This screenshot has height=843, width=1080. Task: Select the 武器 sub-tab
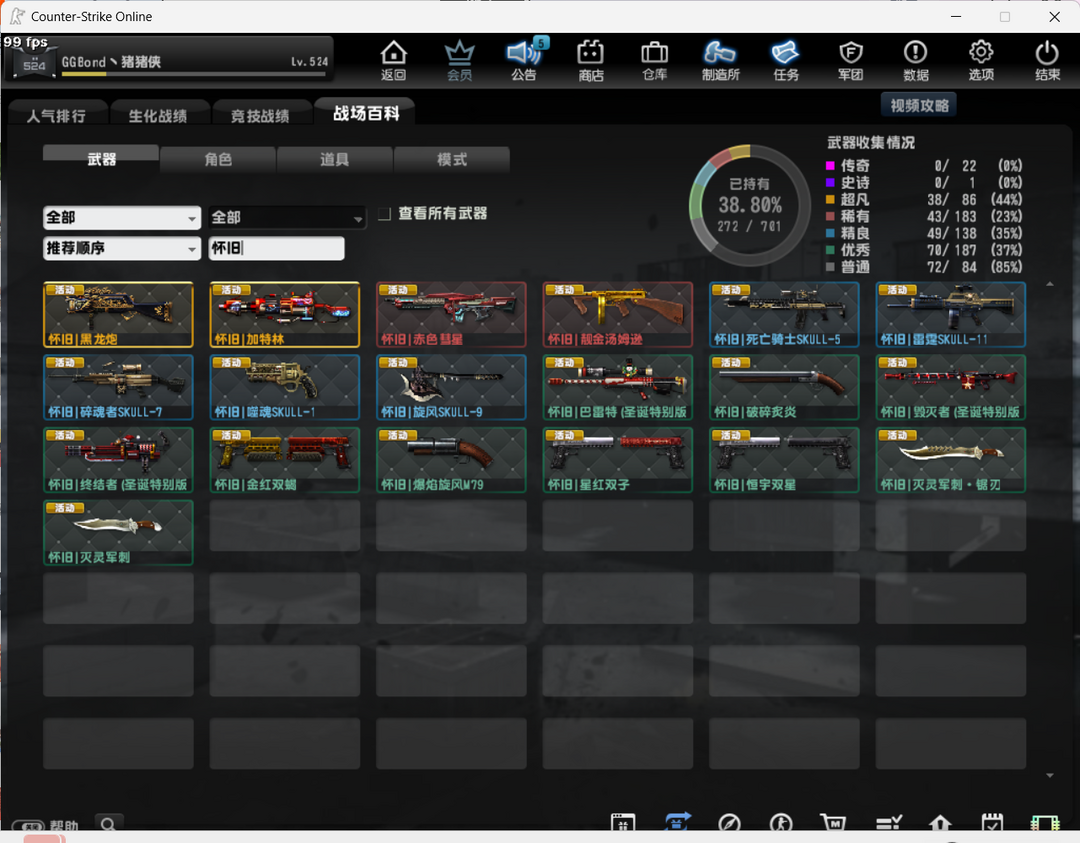[101, 159]
